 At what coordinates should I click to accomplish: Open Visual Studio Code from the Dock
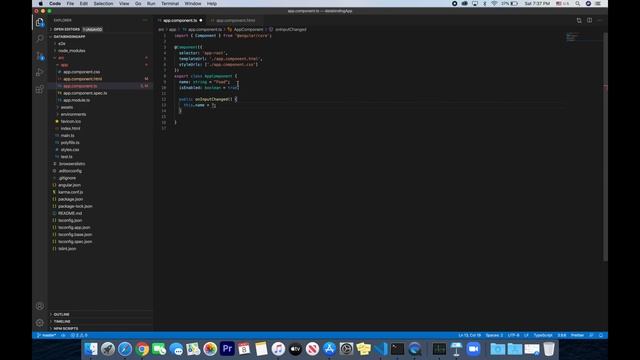(x=380, y=349)
